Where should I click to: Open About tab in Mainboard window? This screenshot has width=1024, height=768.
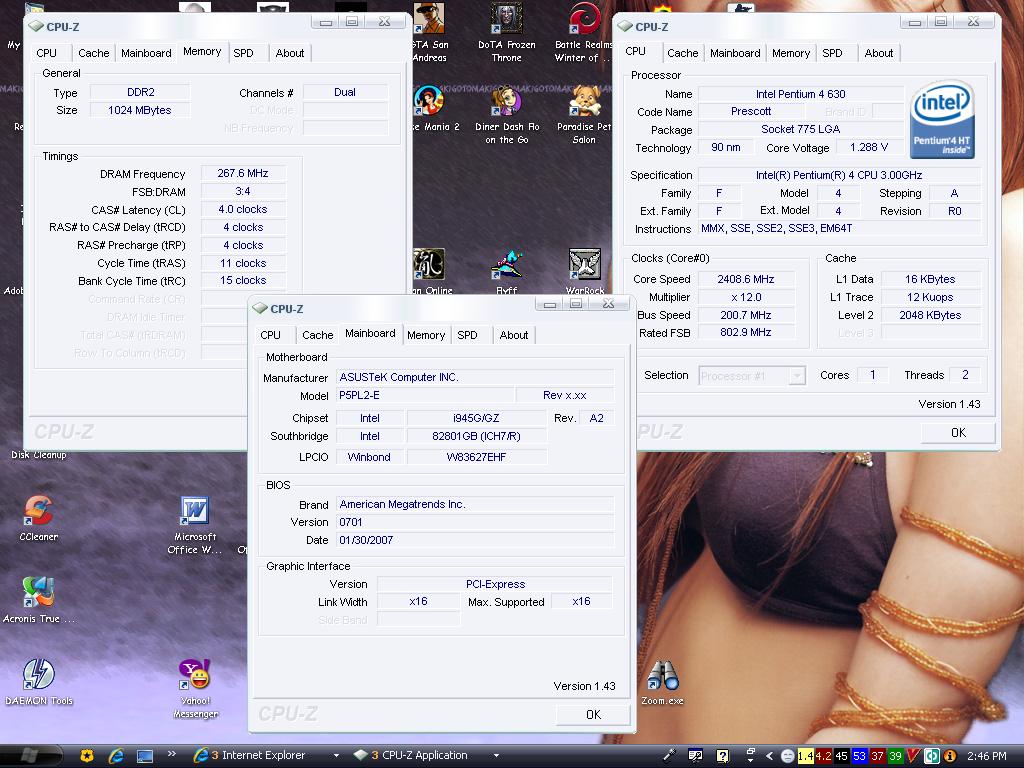513,335
